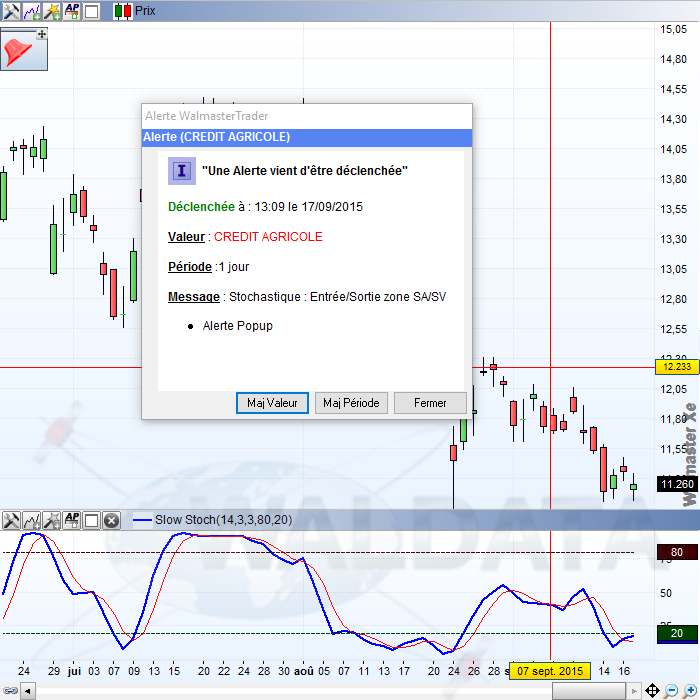Maximize the Slow Stoch panel
700x700 pixels.
[92, 521]
